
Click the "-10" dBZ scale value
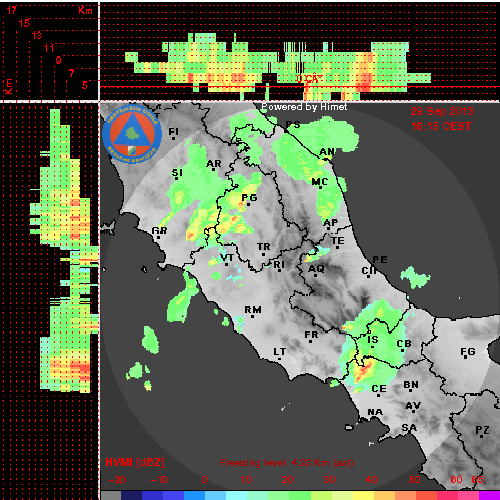point(159,480)
